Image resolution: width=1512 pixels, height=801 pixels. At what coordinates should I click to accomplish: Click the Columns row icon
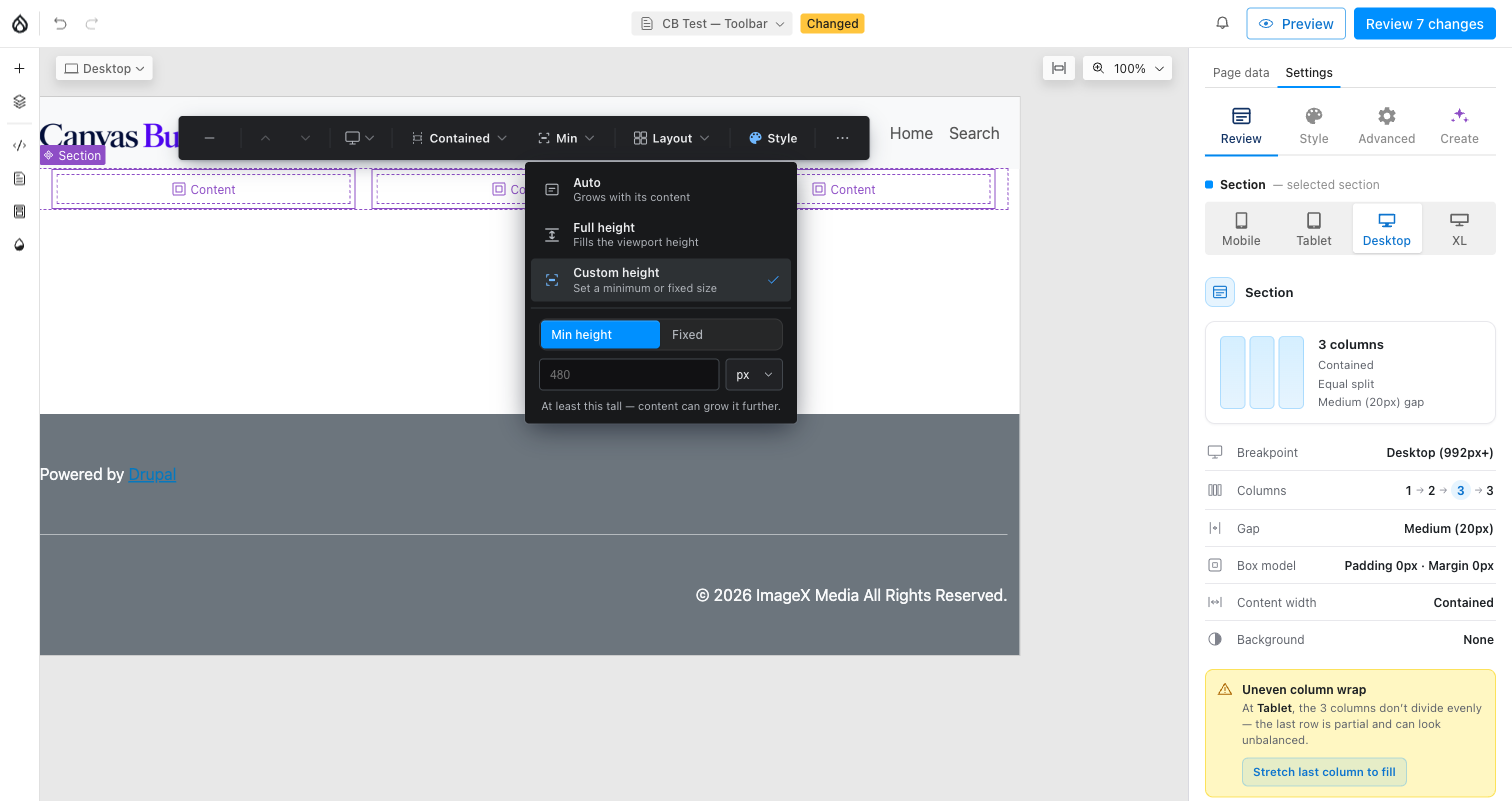click(x=1215, y=490)
